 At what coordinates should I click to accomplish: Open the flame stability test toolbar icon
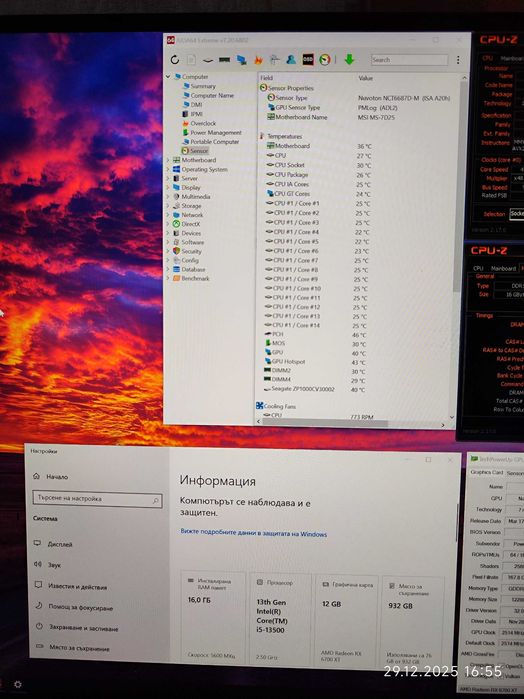click(x=258, y=59)
